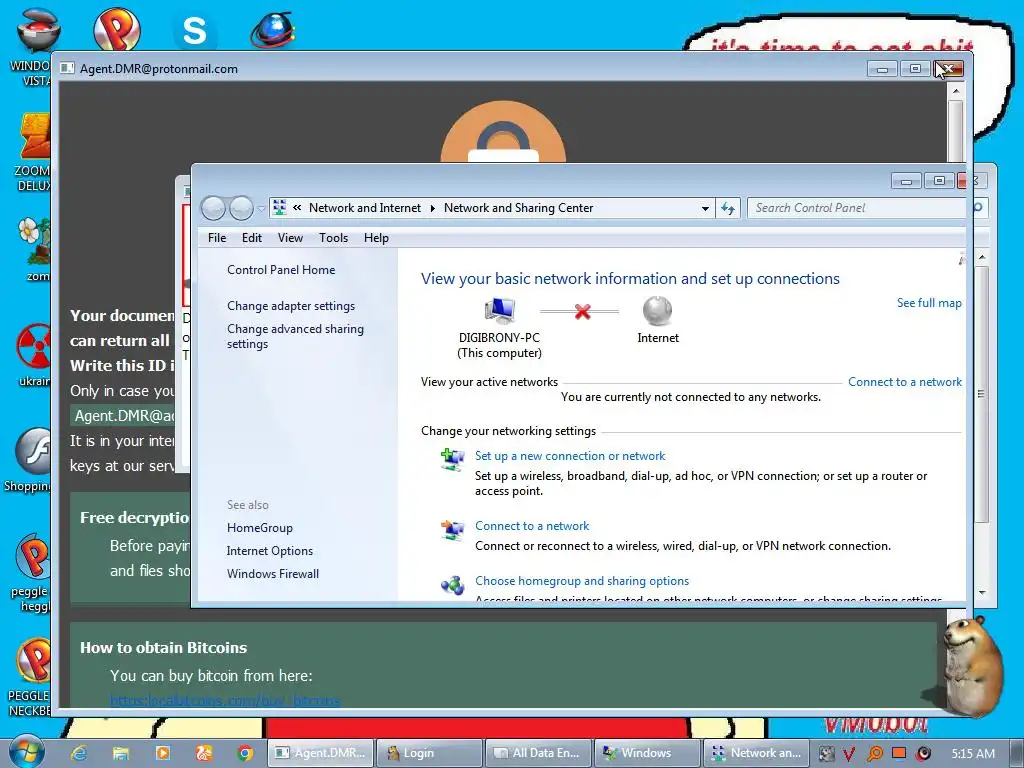
Task: Click the Connect to a network list icon
Action: click(x=452, y=530)
